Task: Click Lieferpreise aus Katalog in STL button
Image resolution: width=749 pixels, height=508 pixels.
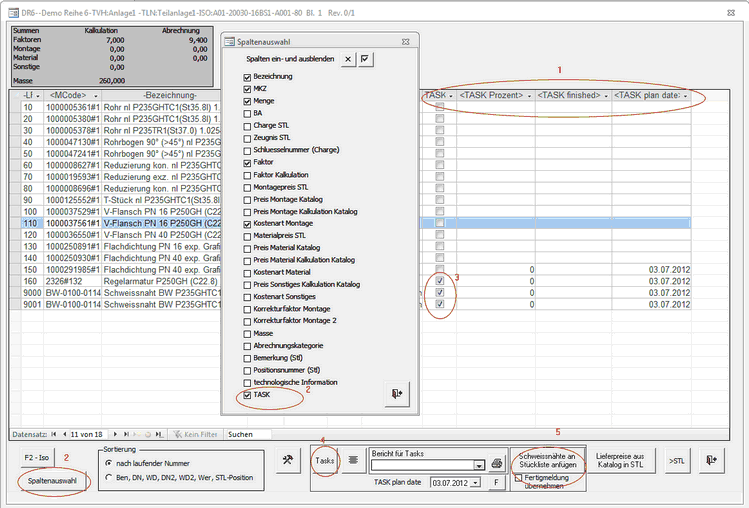Action: 626,460
